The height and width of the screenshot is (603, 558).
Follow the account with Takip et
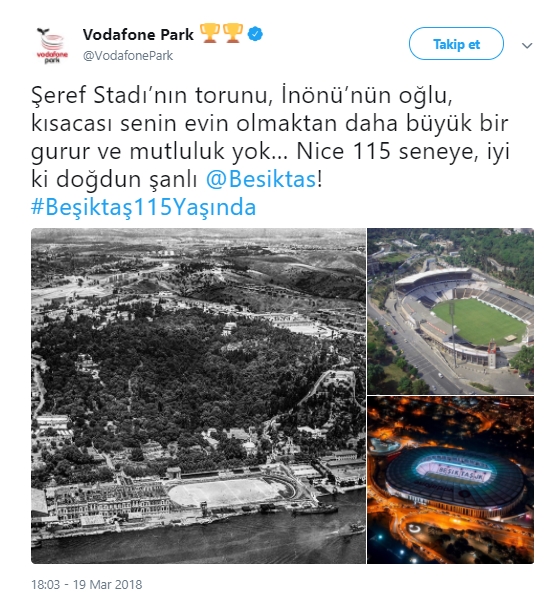click(456, 43)
